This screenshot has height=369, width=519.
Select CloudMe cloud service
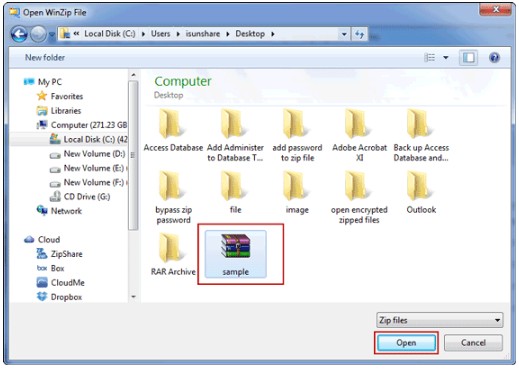(60, 282)
